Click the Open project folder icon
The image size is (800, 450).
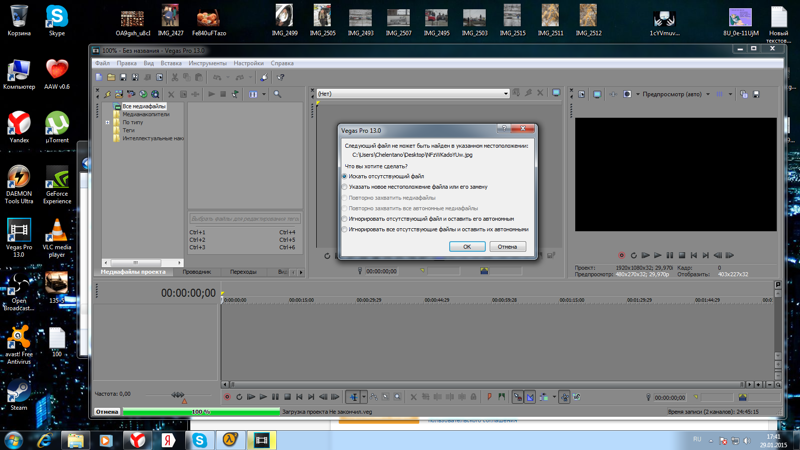pyautogui.click(x=111, y=78)
